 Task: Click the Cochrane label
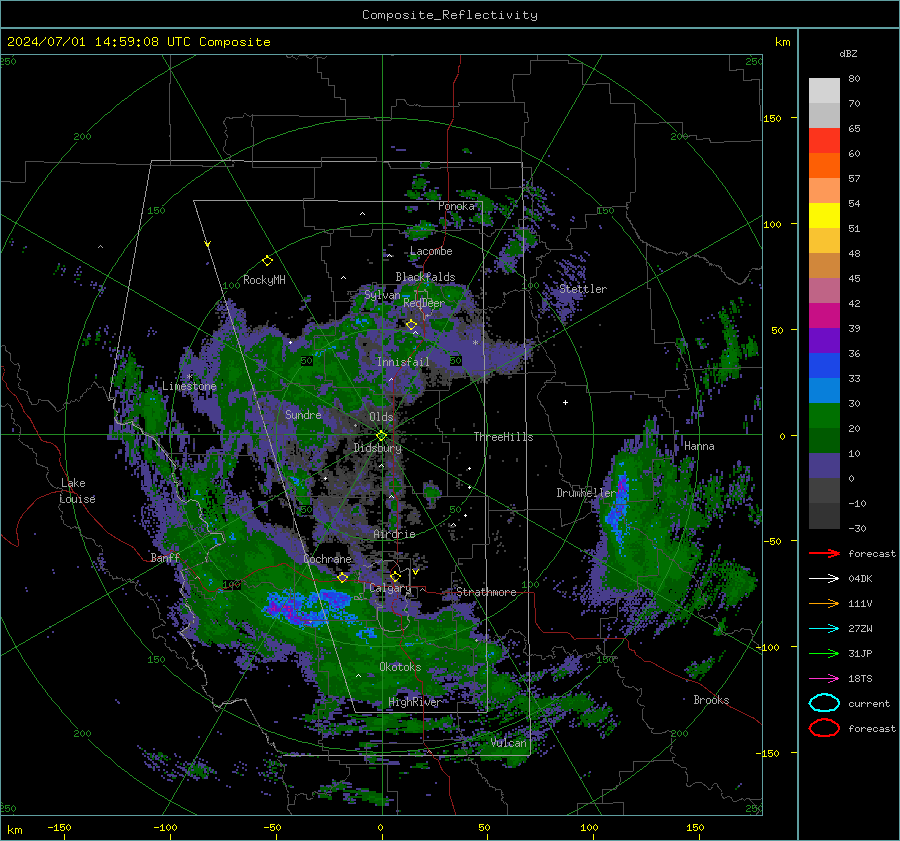pos(327,559)
